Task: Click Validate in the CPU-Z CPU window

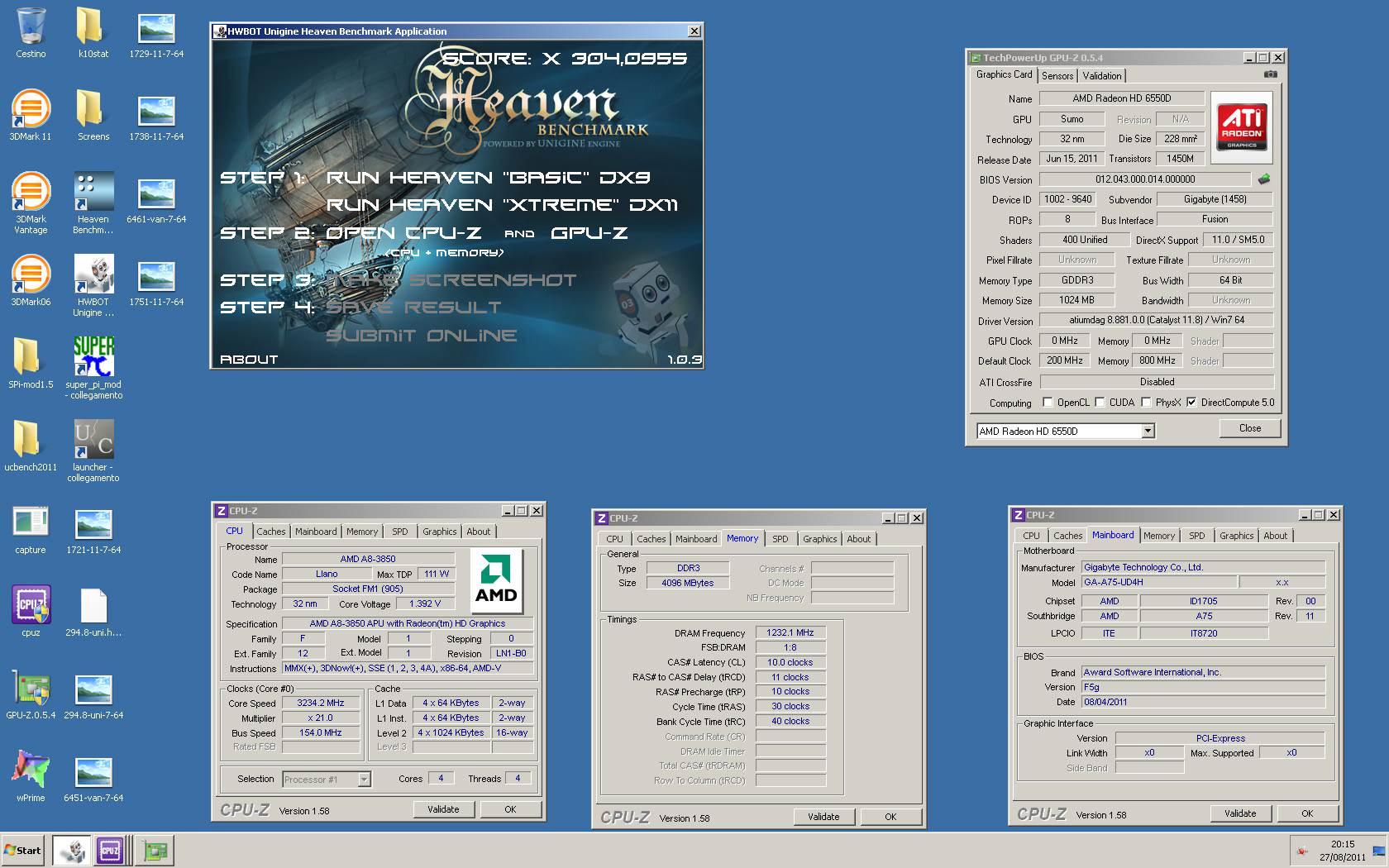Action: point(443,809)
